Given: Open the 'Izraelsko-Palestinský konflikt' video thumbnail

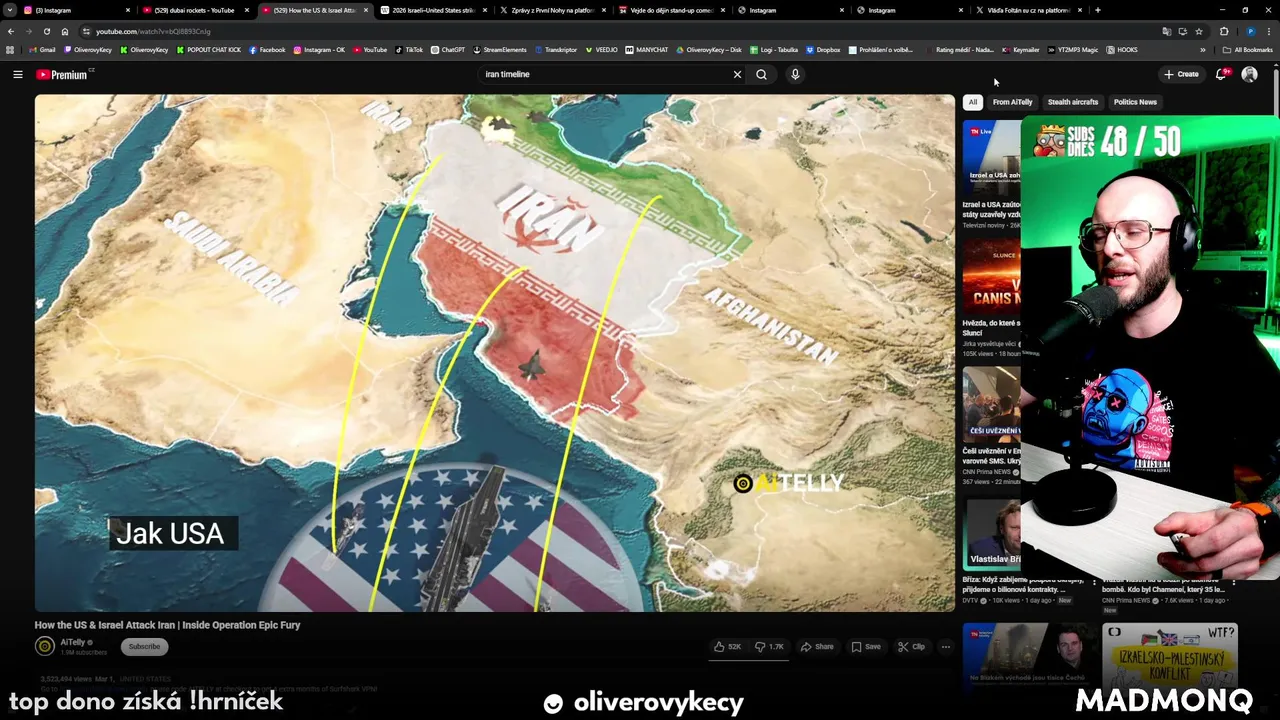Looking at the screenshot, I should [x=1169, y=655].
